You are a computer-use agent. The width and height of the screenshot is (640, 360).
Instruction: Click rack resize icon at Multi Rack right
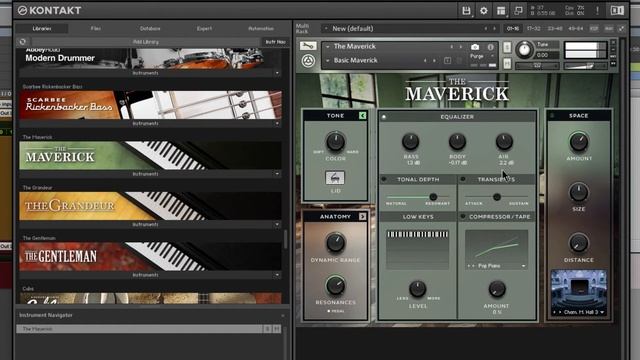tap(621, 29)
